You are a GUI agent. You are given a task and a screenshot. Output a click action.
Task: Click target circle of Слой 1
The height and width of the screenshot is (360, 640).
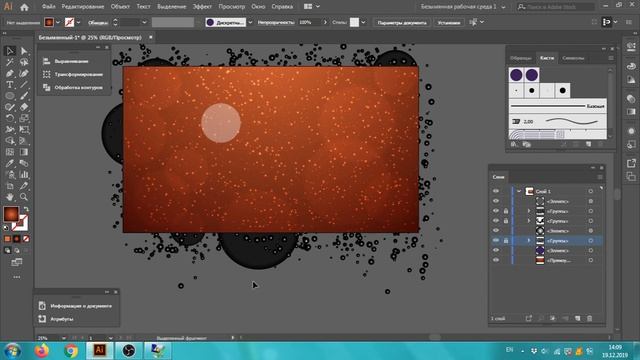point(591,191)
